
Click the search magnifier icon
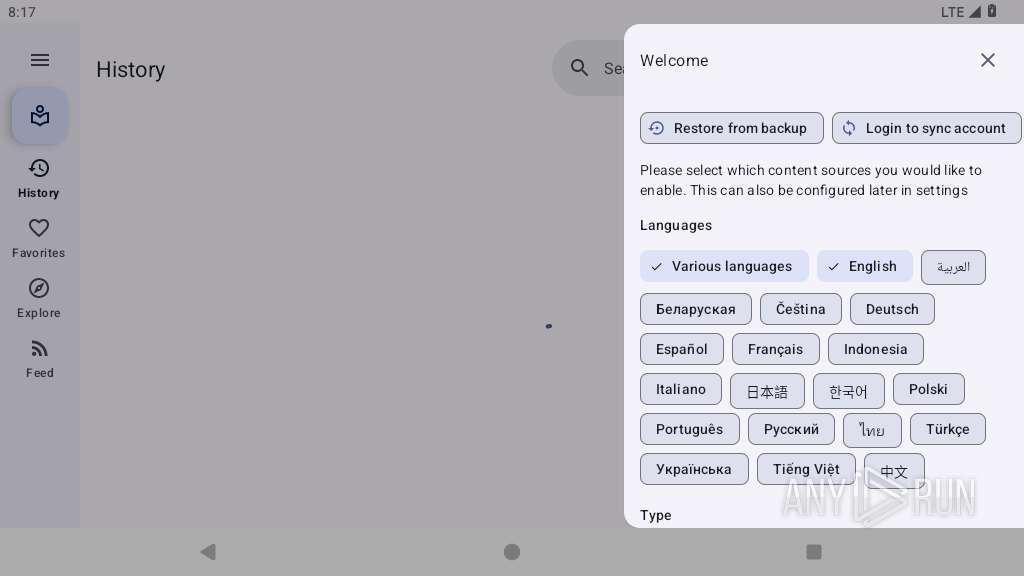point(579,67)
